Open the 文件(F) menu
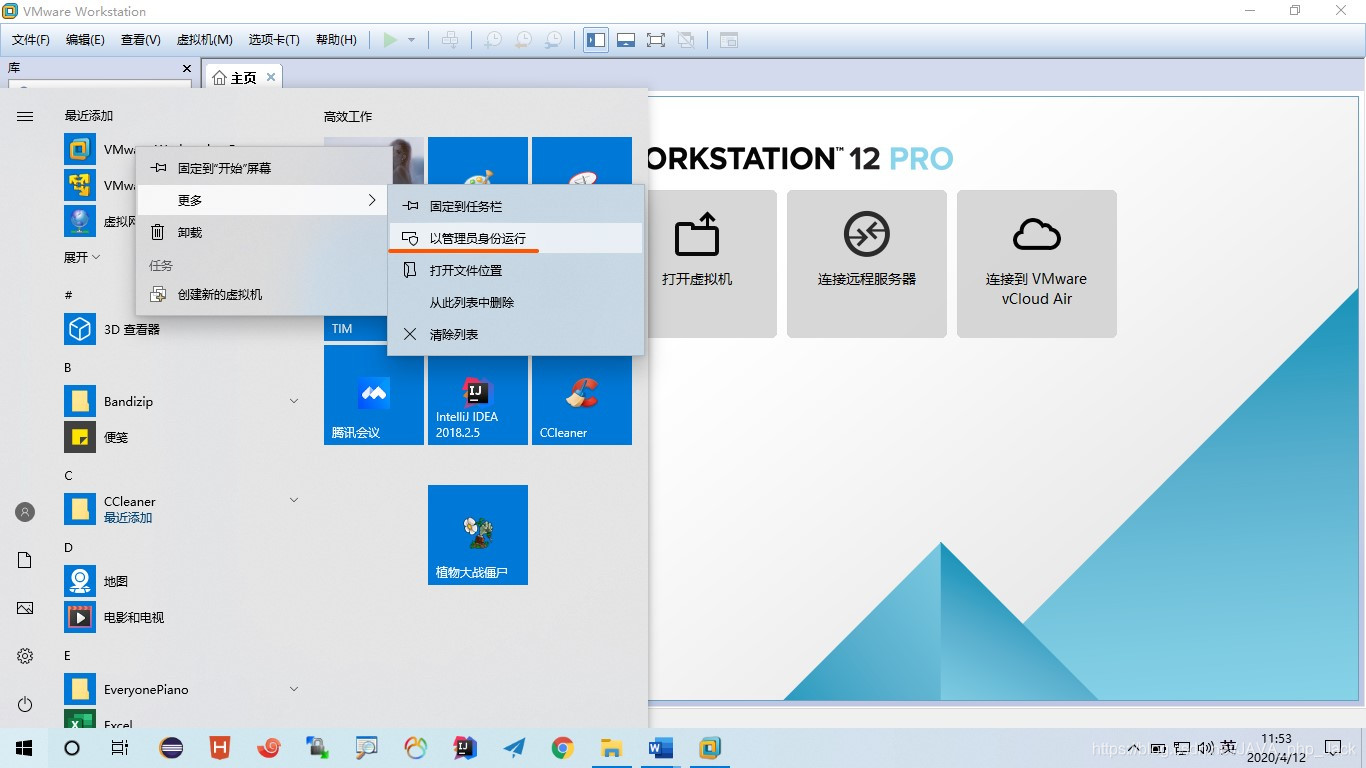 point(31,40)
